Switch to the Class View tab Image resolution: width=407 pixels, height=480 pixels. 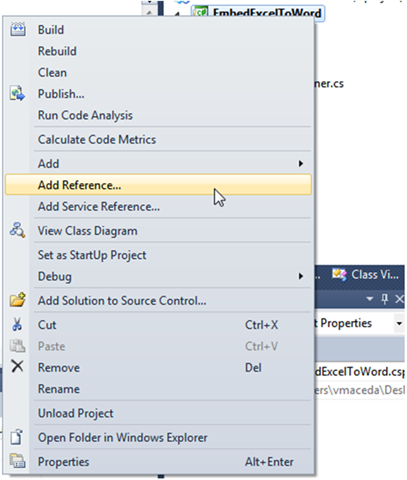tap(366, 275)
